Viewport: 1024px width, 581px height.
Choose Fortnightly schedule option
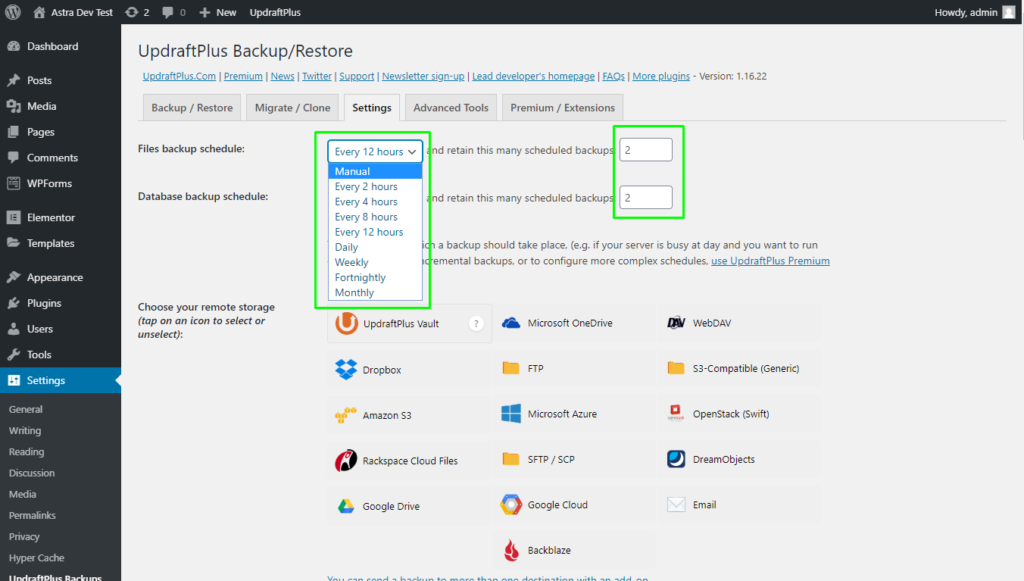click(375, 277)
